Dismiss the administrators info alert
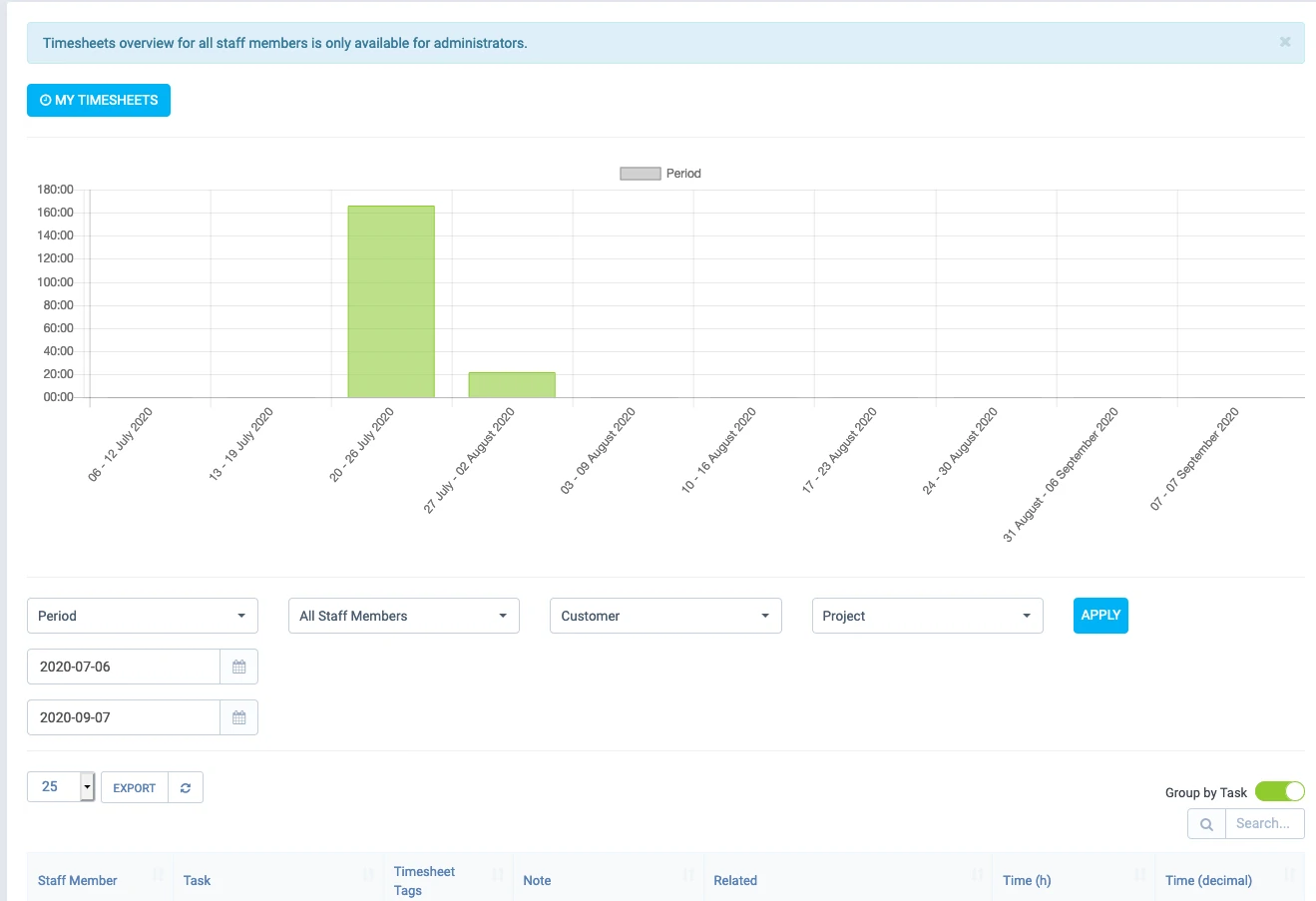This screenshot has width=1316, height=901. [x=1285, y=42]
